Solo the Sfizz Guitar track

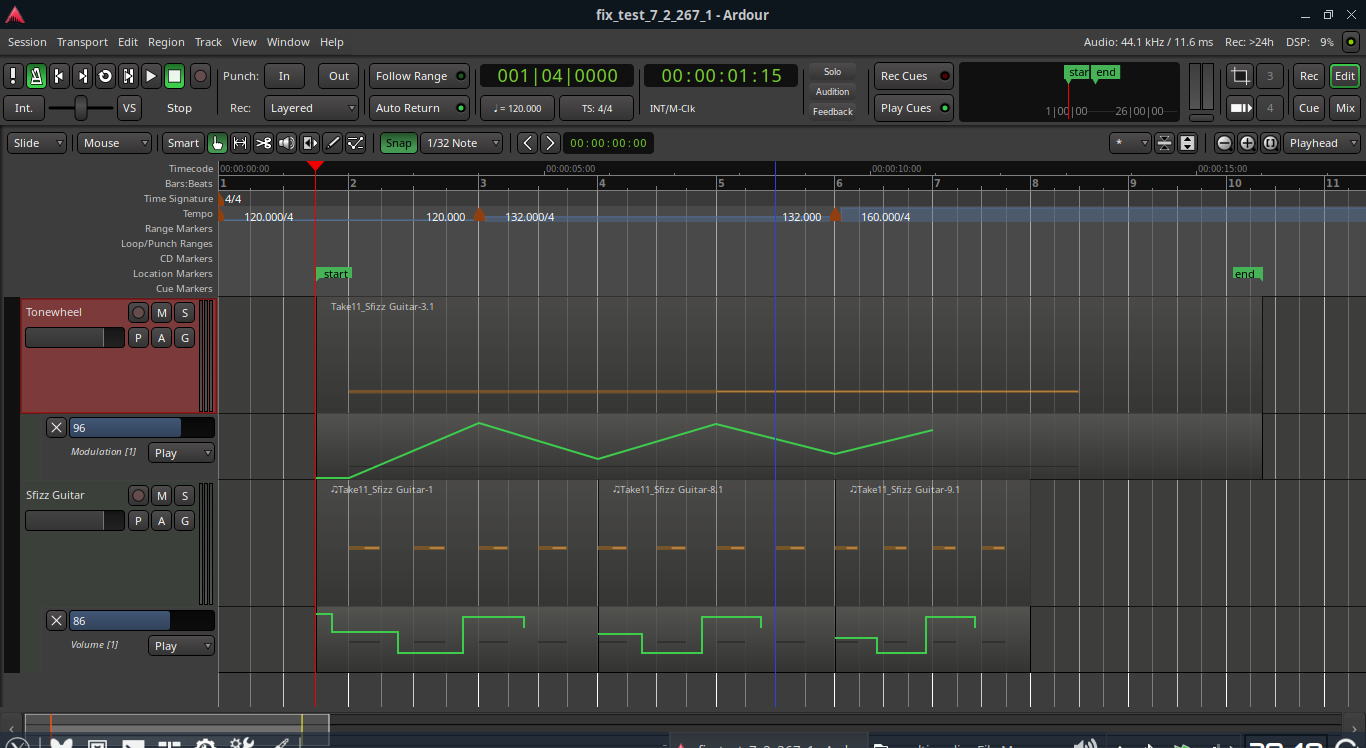click(x=184, y=496)
